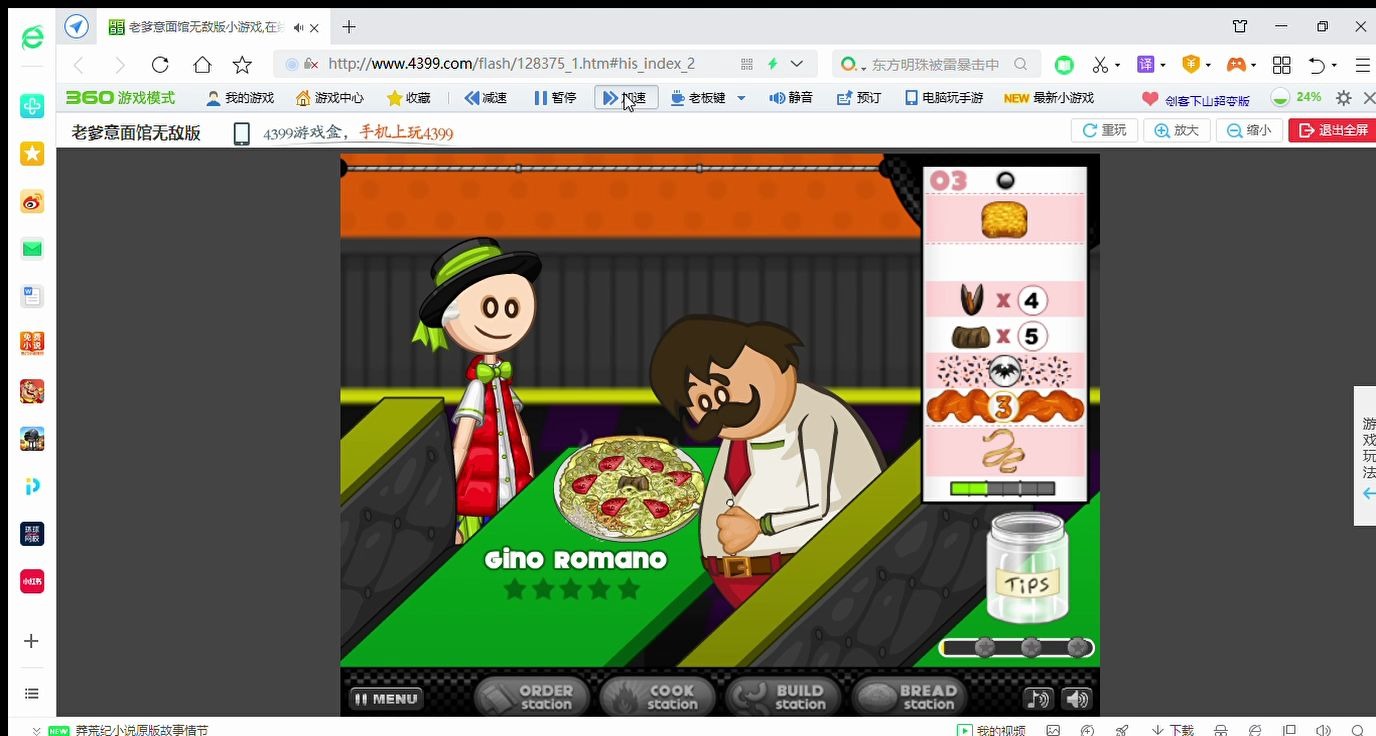
Task: Pause the game with 暂停
Action: (555, 98)
